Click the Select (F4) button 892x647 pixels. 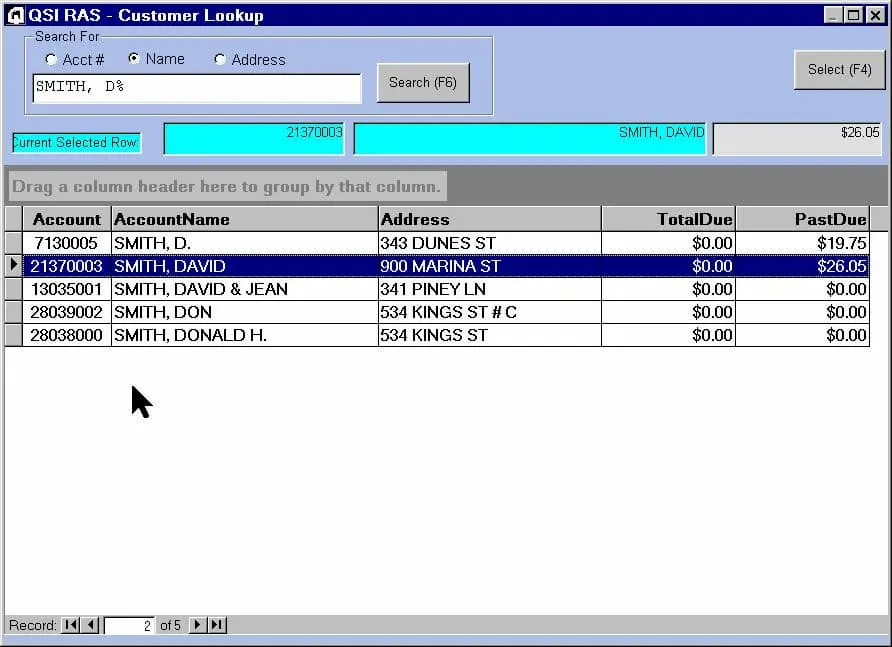click(x=840, y=70)
